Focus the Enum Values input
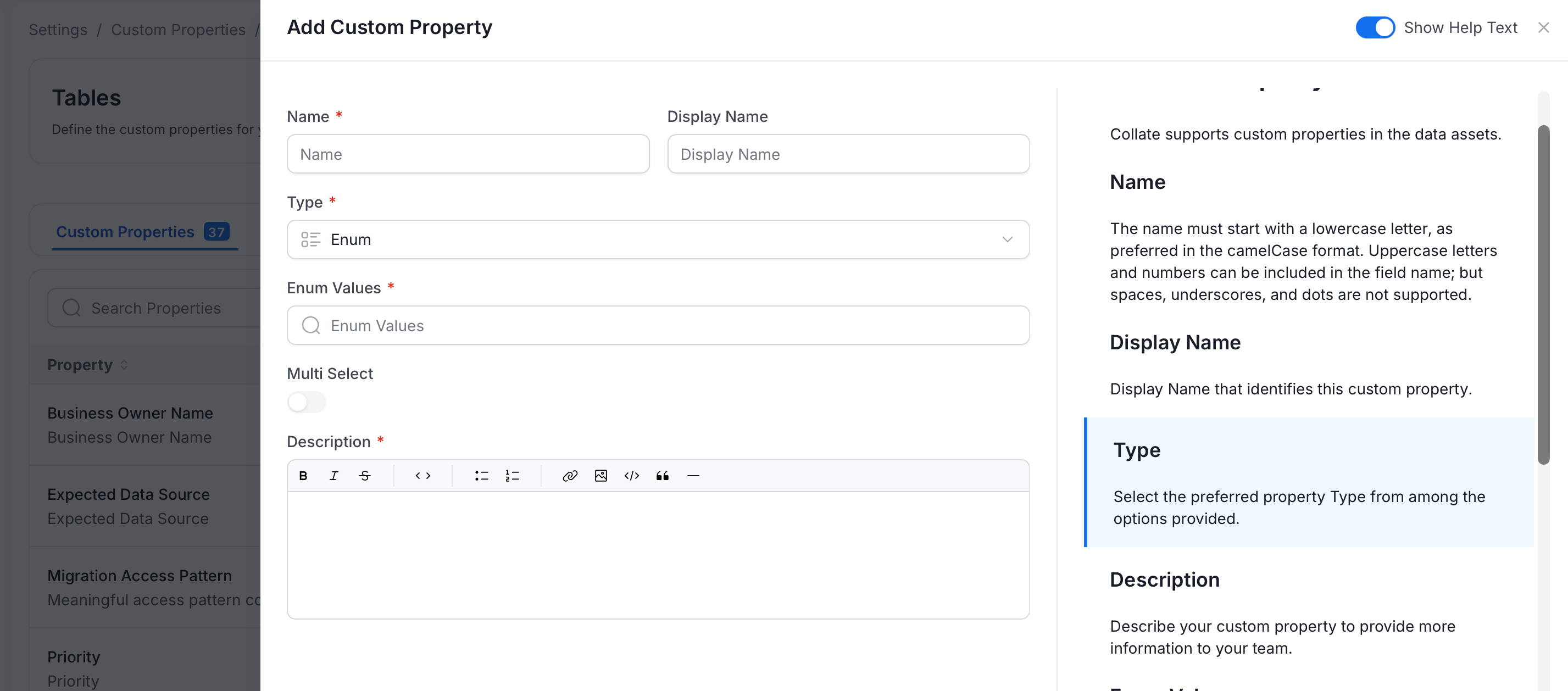1568x691 pixels. click(658, 325)
